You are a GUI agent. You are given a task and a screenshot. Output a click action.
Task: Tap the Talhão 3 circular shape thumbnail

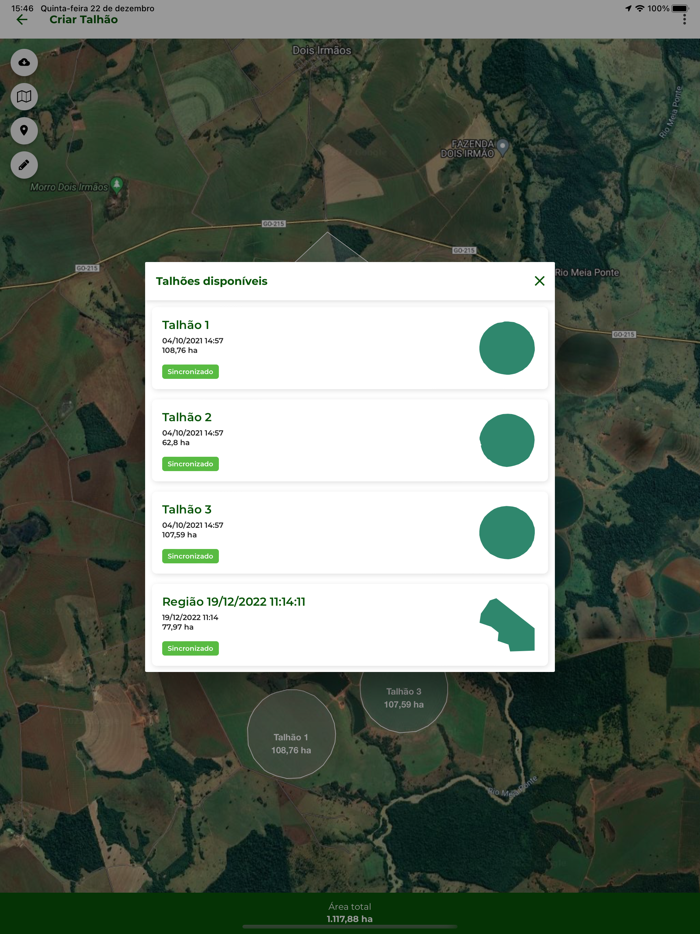pyautogui.click(x=507, y=533)
